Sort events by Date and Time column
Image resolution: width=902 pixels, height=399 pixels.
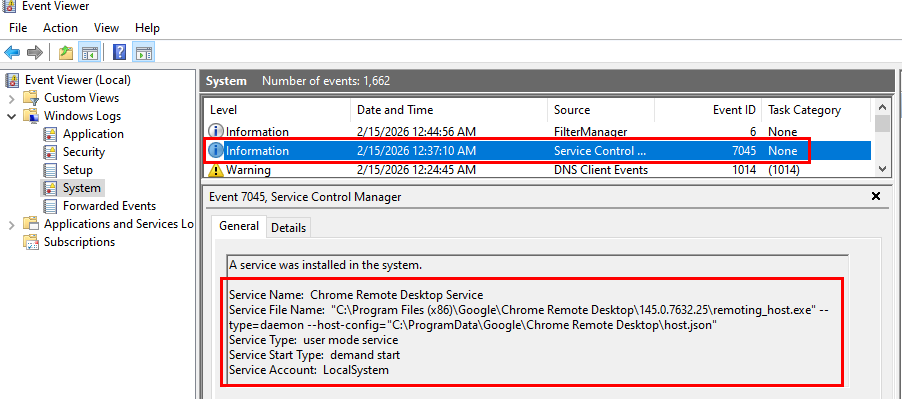pyautogui.click(x=449, y=110)
